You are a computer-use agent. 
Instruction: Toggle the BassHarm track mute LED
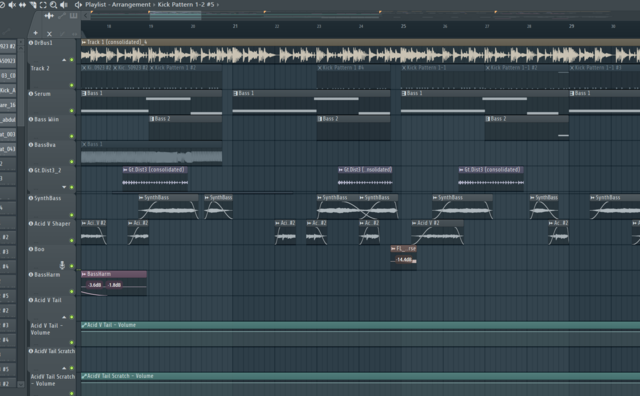point(72,291)
